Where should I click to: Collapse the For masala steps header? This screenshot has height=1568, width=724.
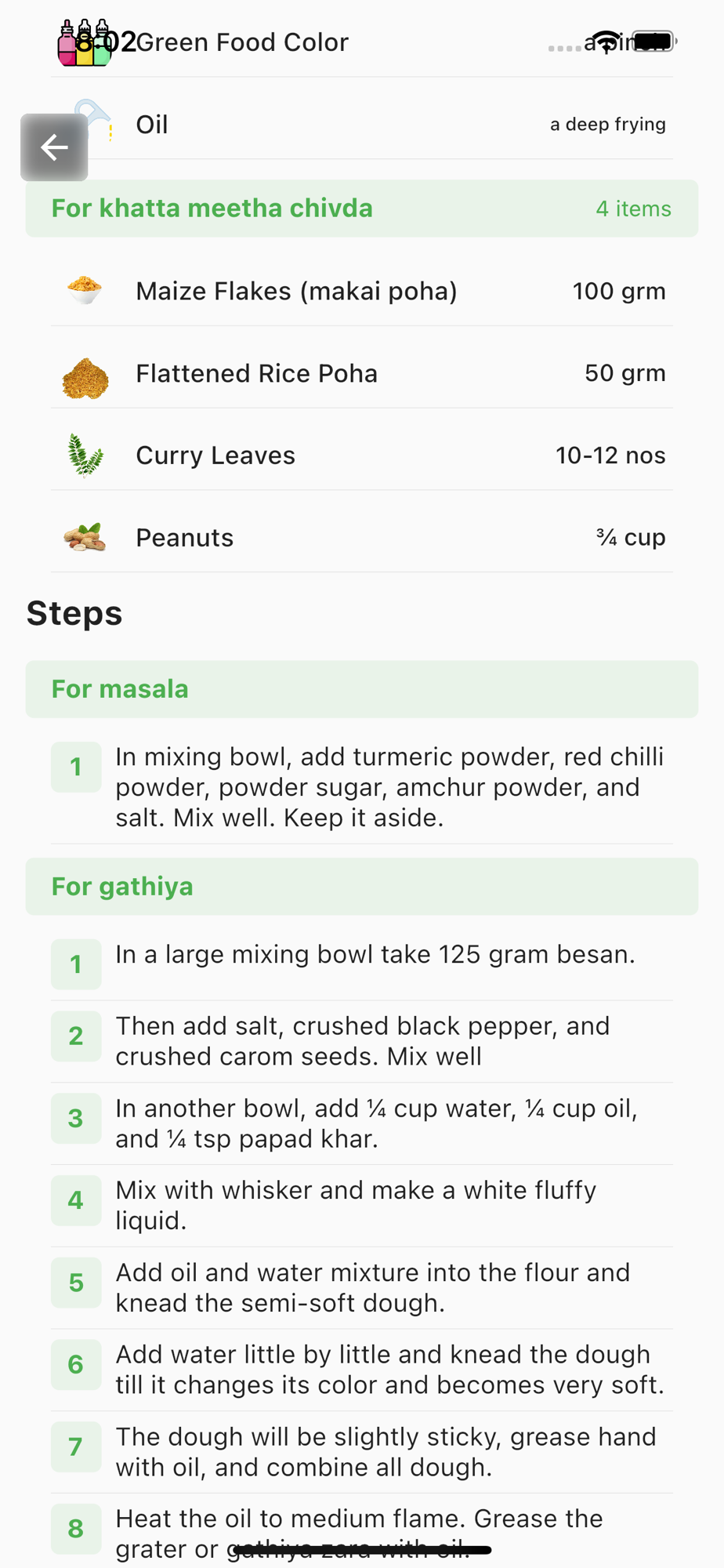pyautogui.click(x=362, y=689)
